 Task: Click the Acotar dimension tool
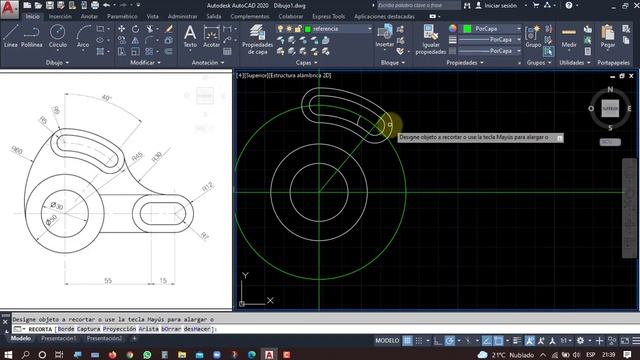coord(211,36)
